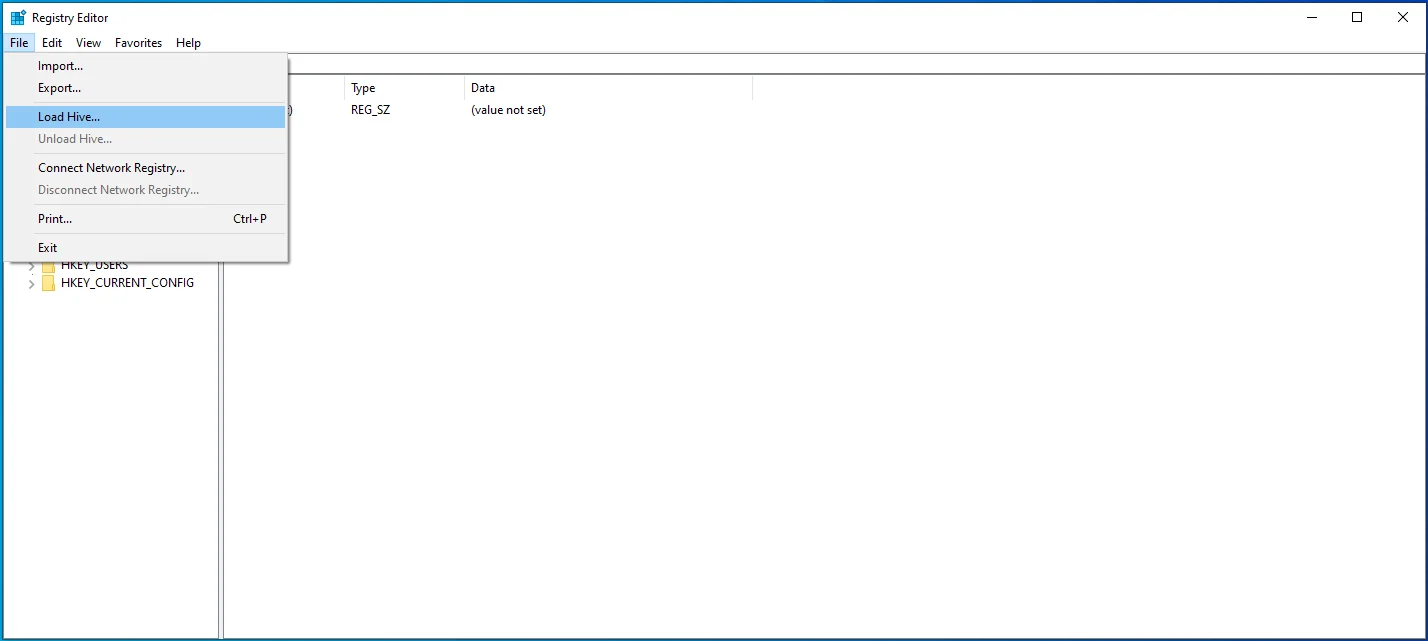Click the Type column header
The height and width of the screenshot is (641, 1428).
pos(404,88)
